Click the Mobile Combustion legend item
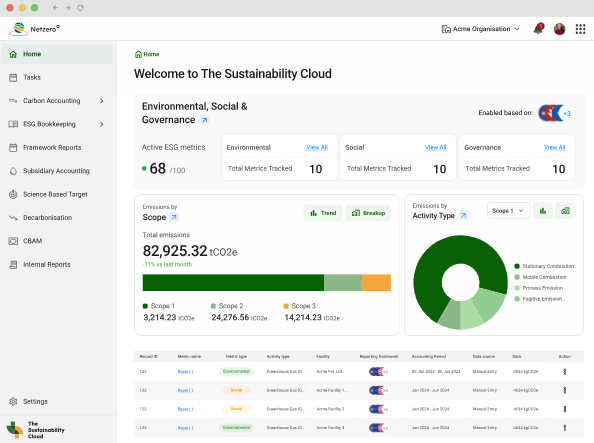The width and height of the screenshot is (594, 443). pos(541,277)
